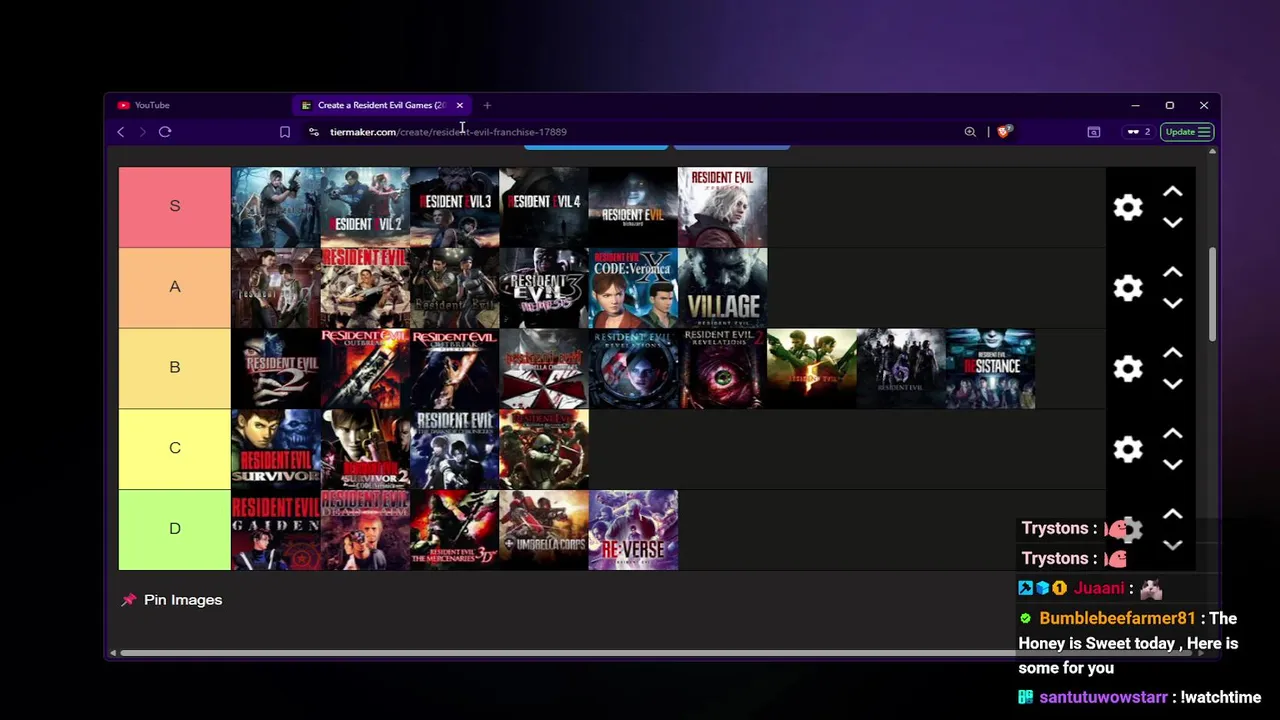Select Resident Evil Biohazard cover in S tier
This screenshot has width=1280, height=720.
click(633, 207)
